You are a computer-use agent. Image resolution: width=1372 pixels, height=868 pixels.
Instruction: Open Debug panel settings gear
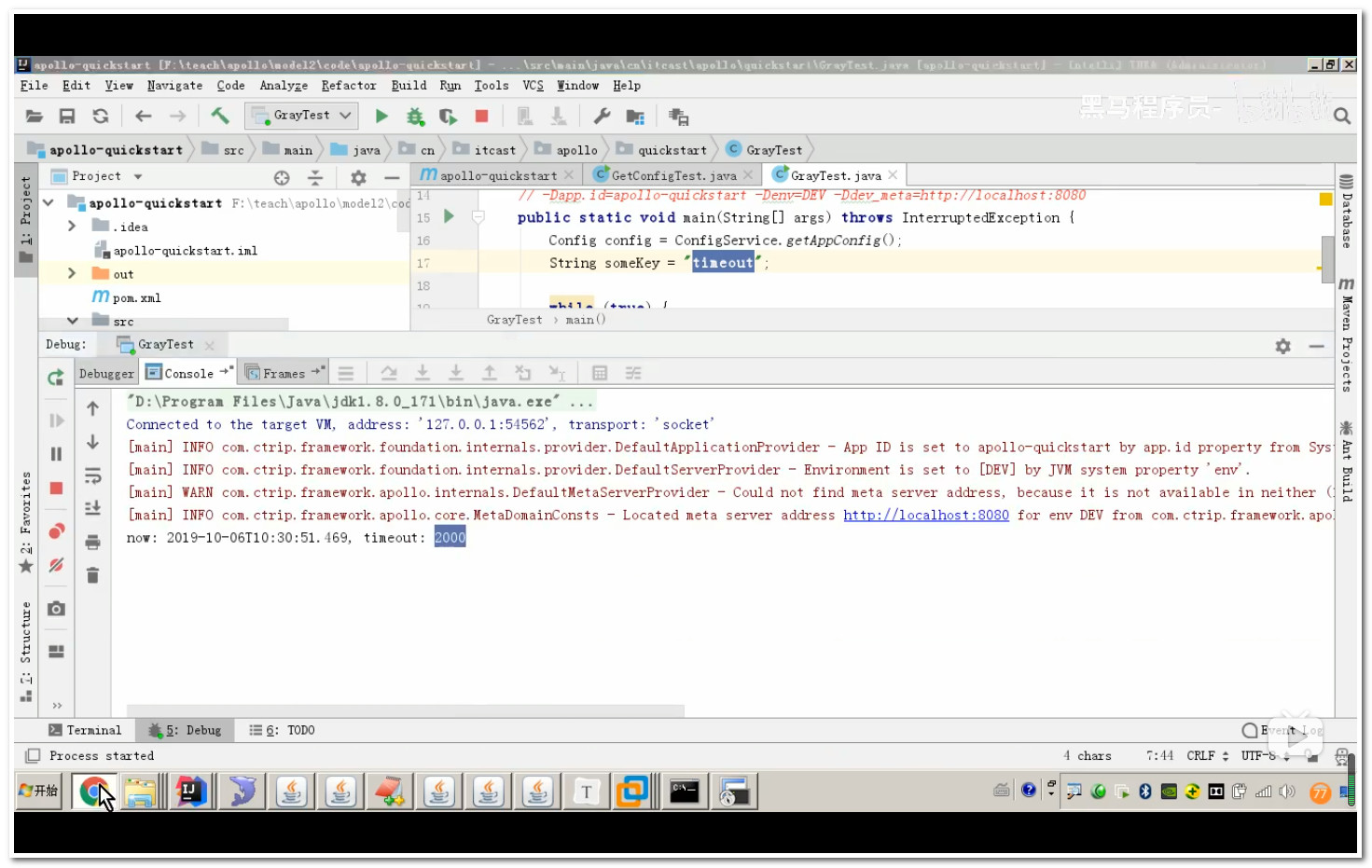(x=1283, y=346)
